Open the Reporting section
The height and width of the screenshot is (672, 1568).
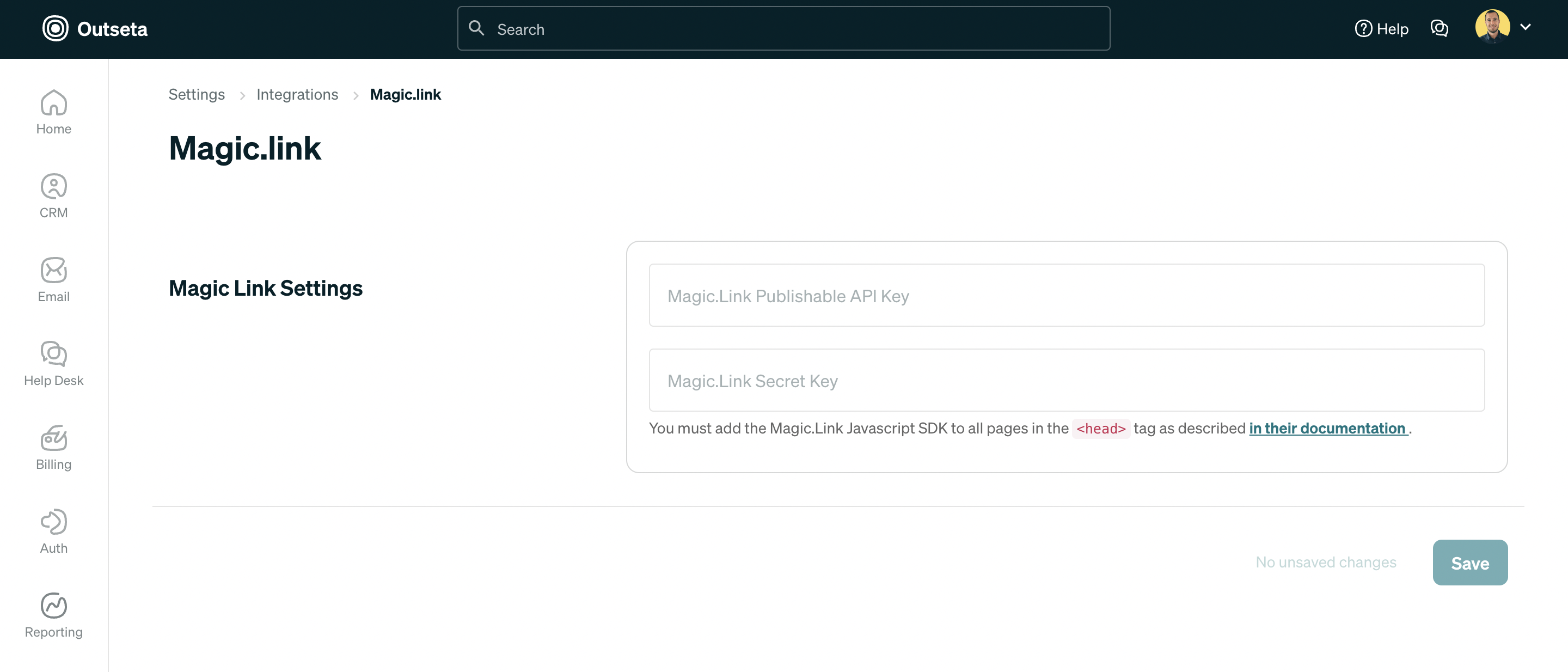click(x=53, y=615)
